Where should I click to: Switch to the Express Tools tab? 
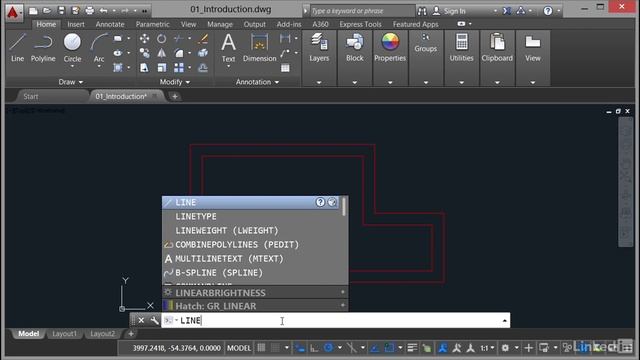[360, 24]
